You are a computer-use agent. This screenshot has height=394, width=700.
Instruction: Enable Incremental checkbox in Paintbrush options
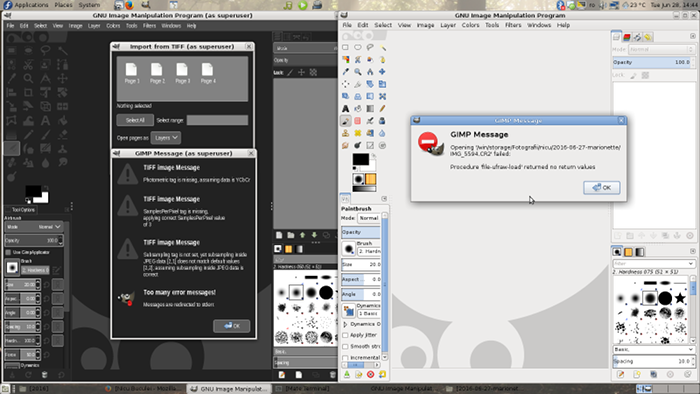point(345,357)
